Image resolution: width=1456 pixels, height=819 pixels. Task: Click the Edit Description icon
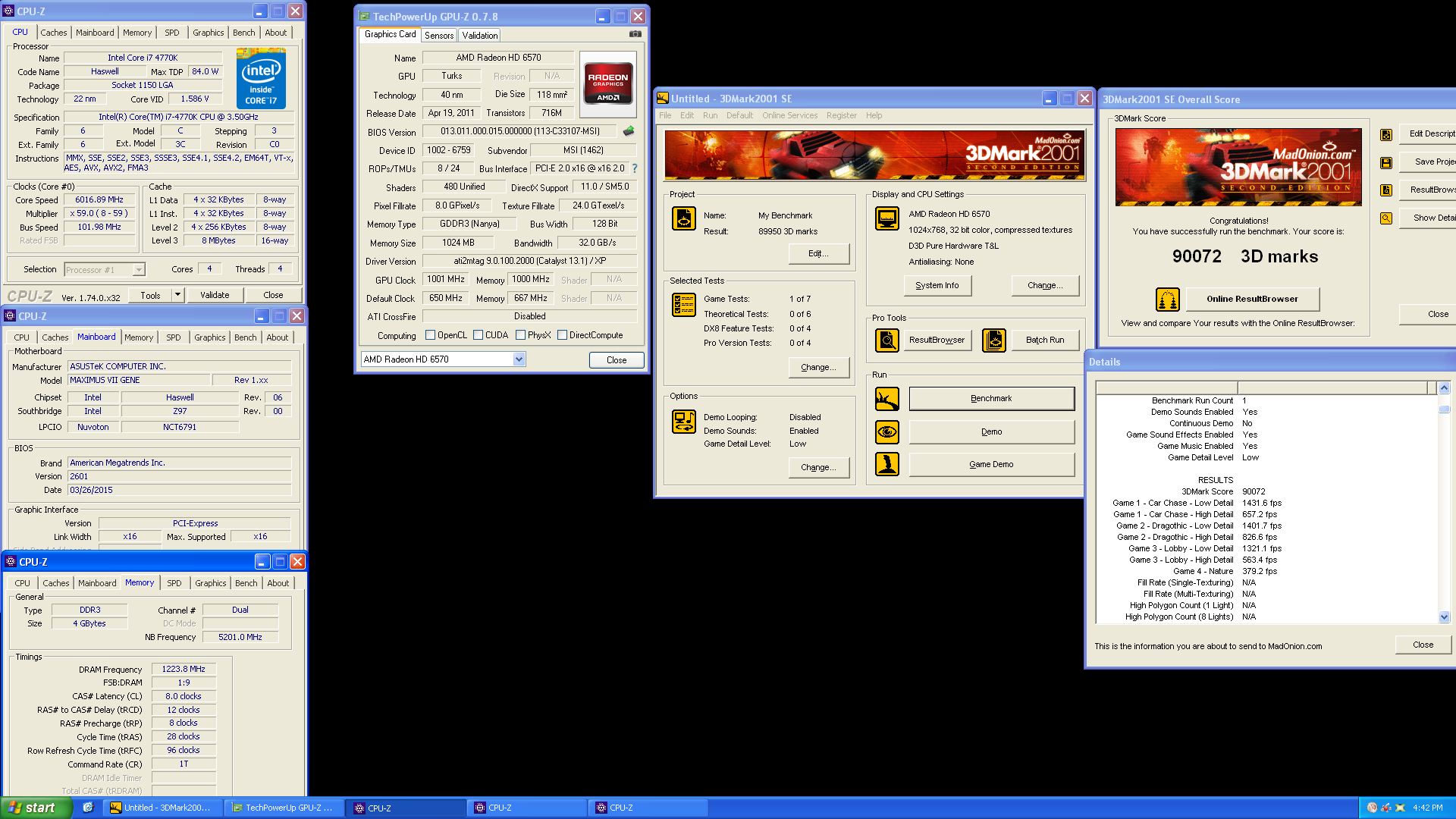pyautogui.click(x=1386, y=135)
